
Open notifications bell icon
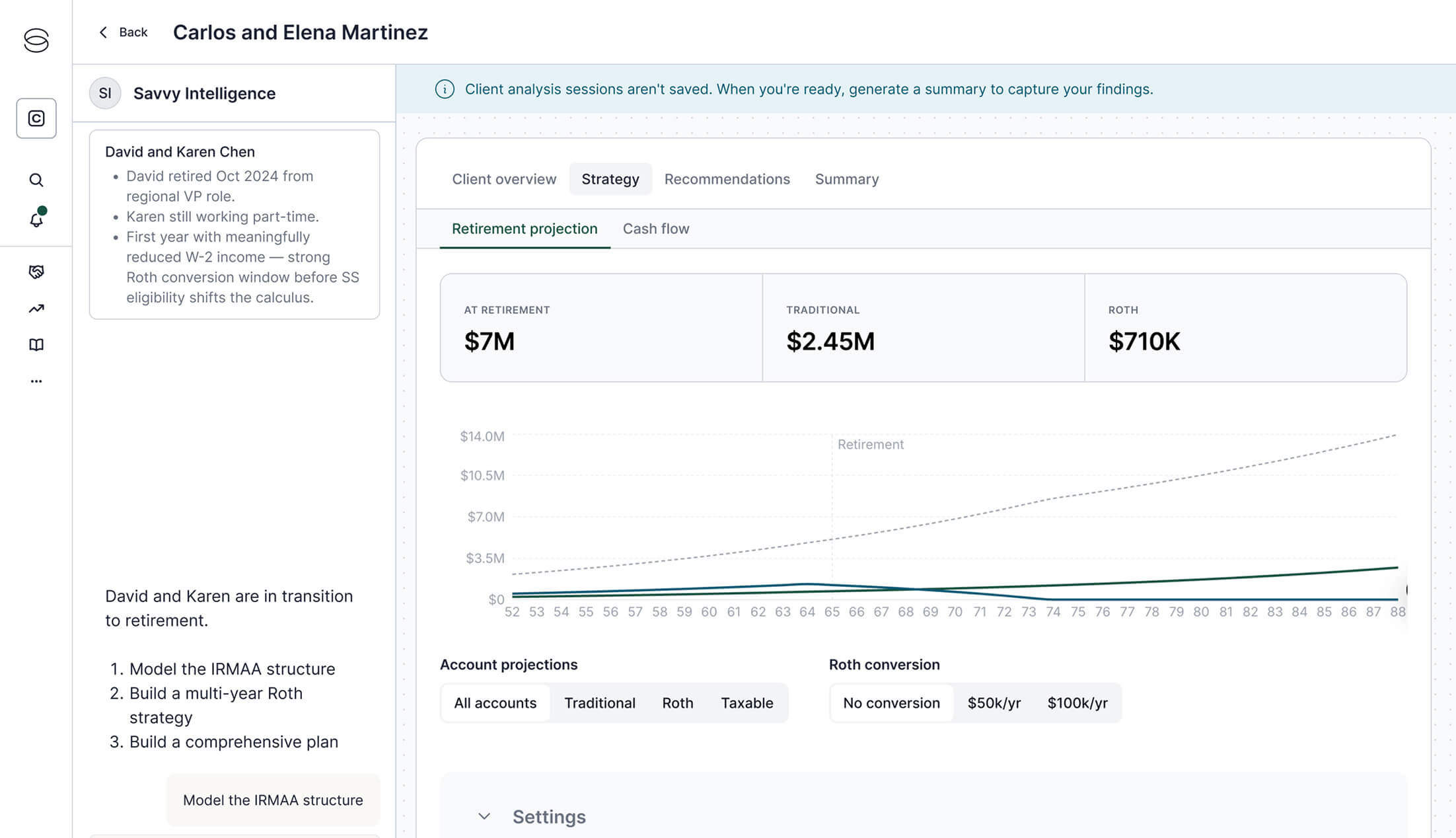[x=36, y=219]
